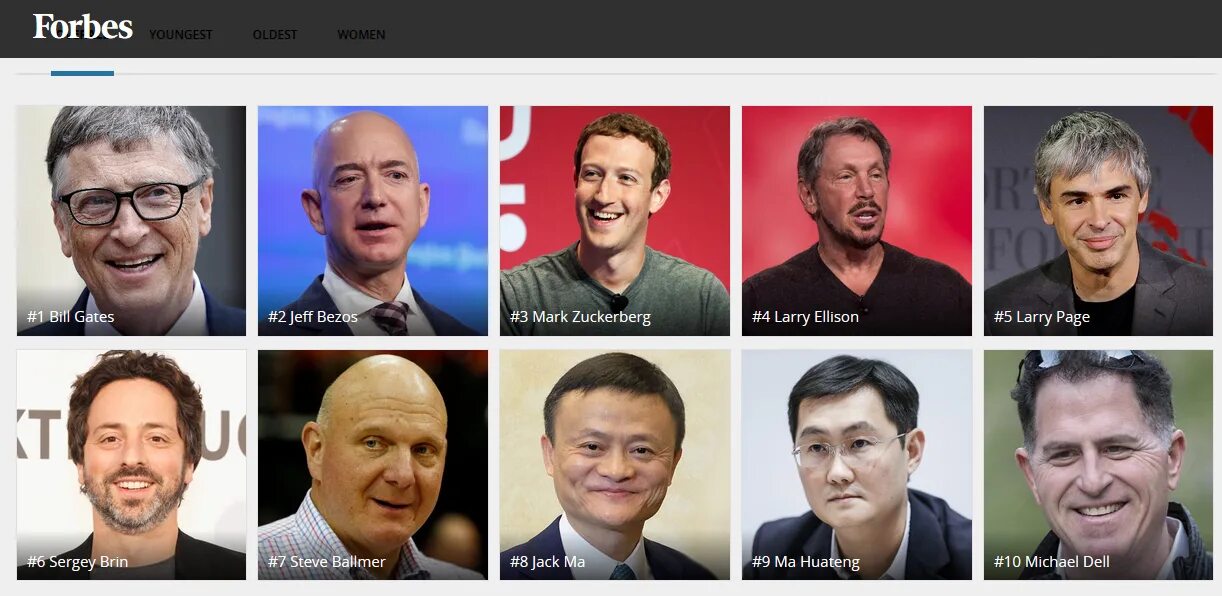The width and height of the screenshot is (1222, 596).
Task: Open the #4 Larry Ellison profile card
Action: tap(857, 221)
